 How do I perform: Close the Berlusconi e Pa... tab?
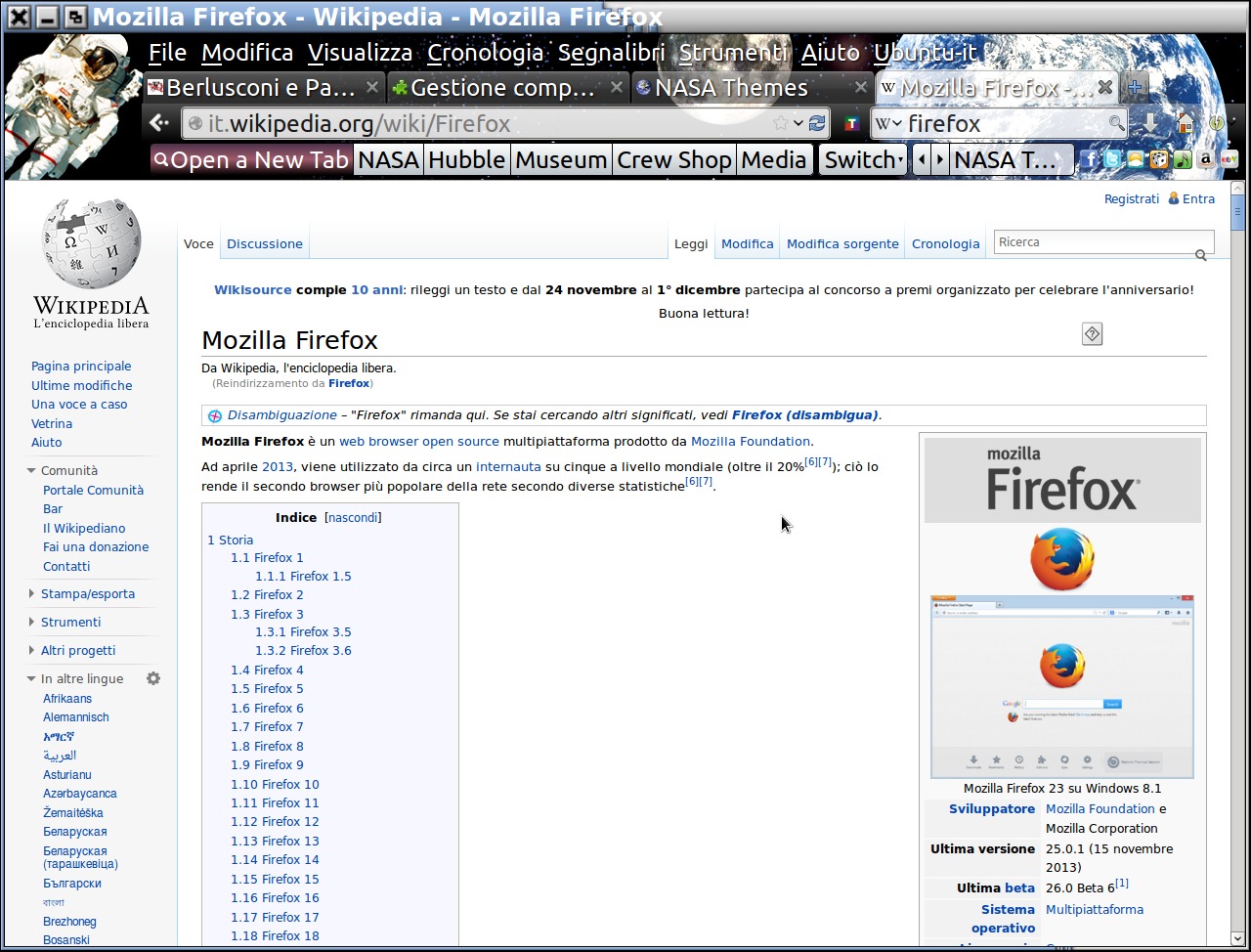pyautogui.click(x=372, y=87)
